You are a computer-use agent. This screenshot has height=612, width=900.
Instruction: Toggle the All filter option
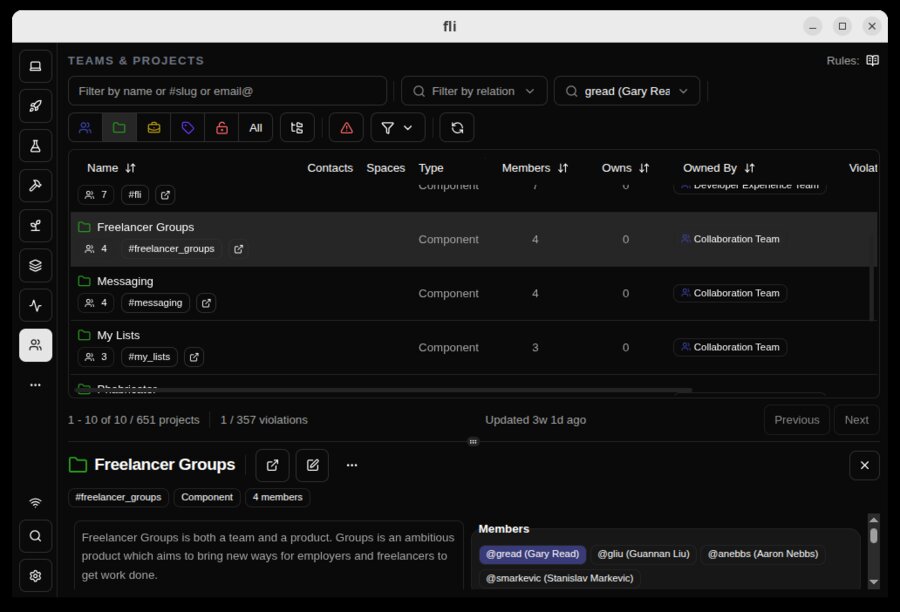pyautogui.click(x=255, y=127)
